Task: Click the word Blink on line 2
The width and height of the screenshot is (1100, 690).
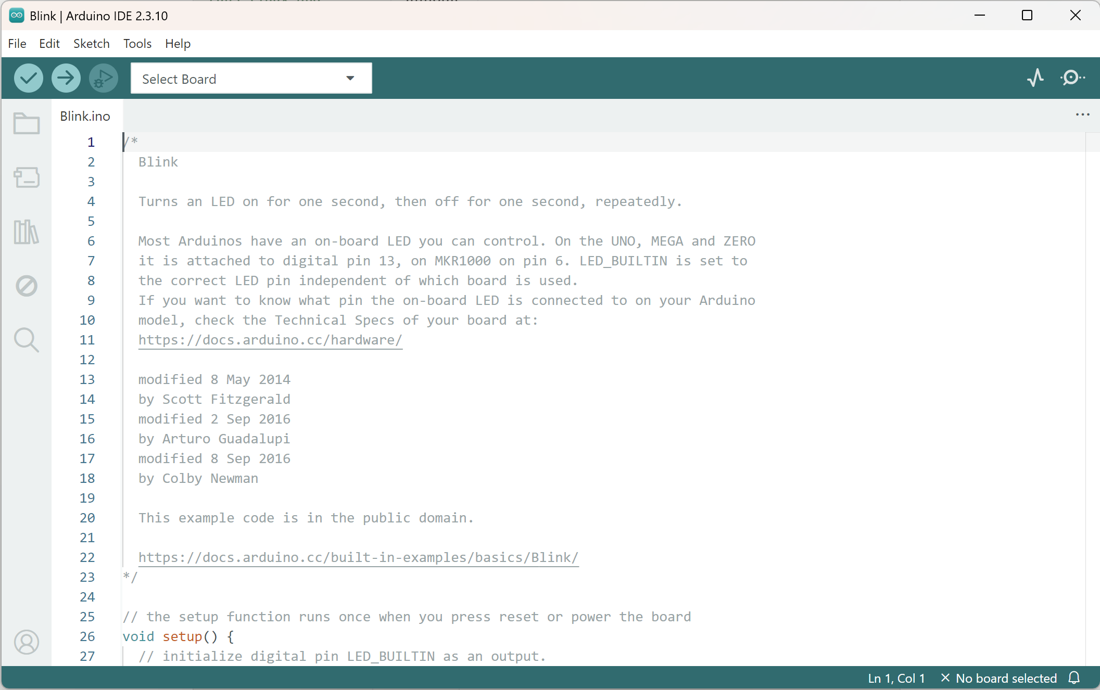Action: click(158, 162)
